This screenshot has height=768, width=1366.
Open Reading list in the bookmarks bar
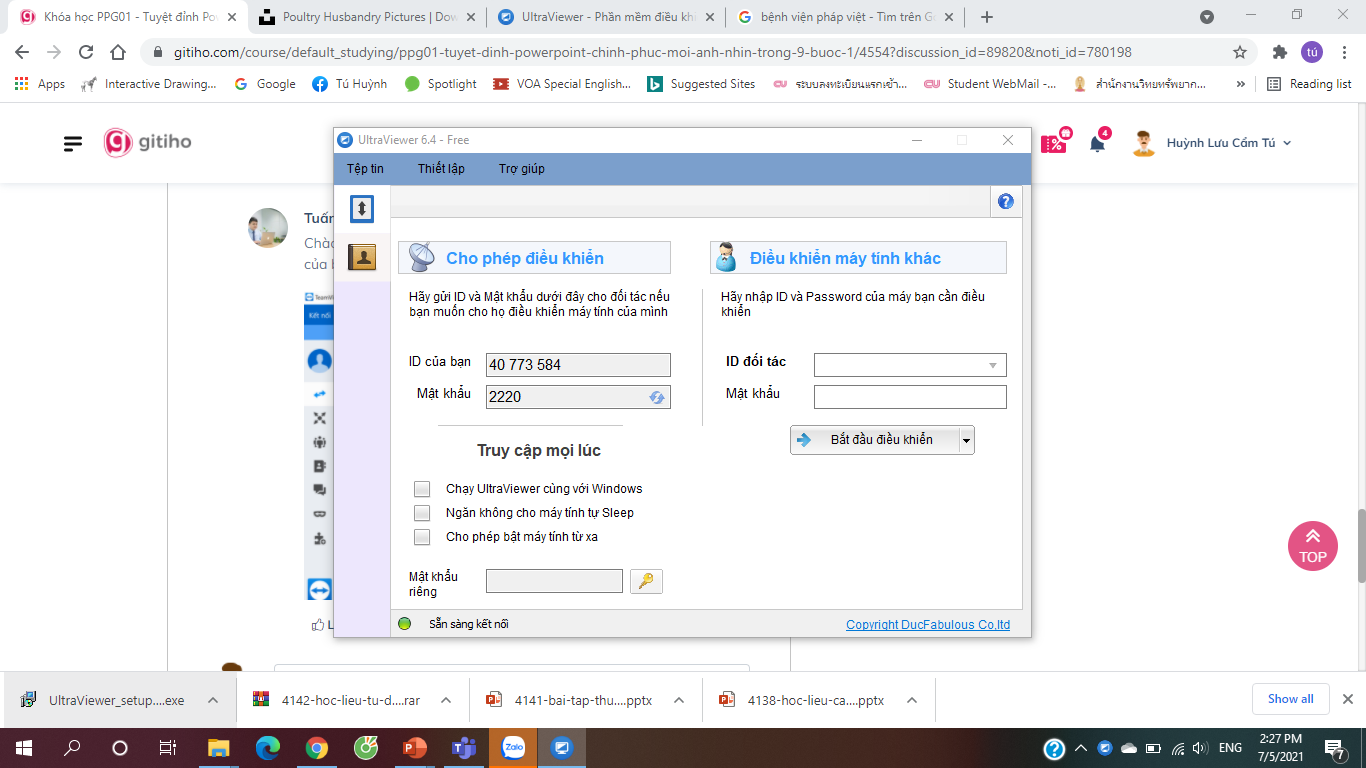(x=1309, y=84)
